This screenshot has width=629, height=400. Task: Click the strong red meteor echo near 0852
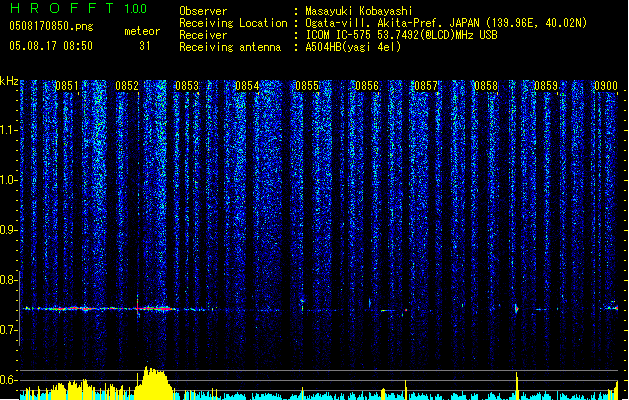click(x=154, y=309)
